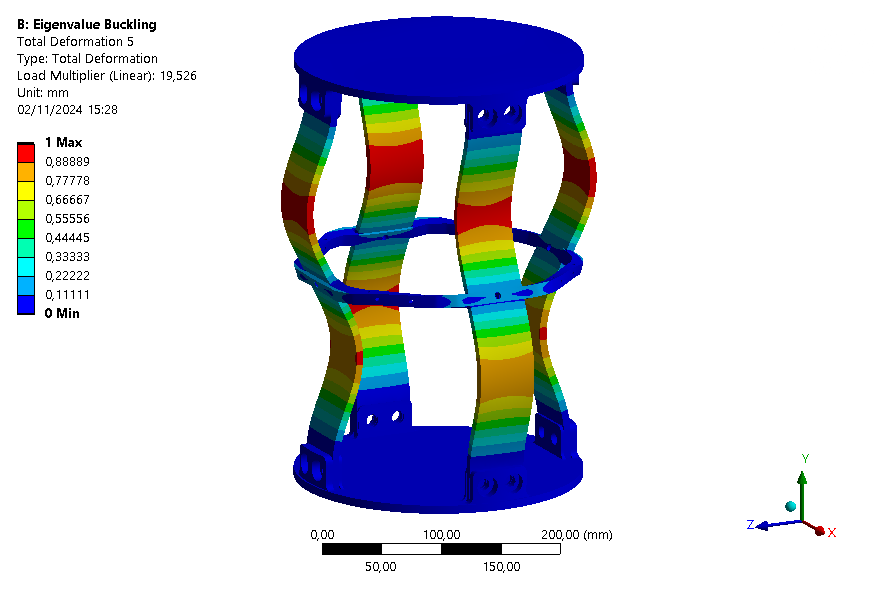
Task: Click the cyan isometric view ball on the triad
Action: click(x=791, y=507)
